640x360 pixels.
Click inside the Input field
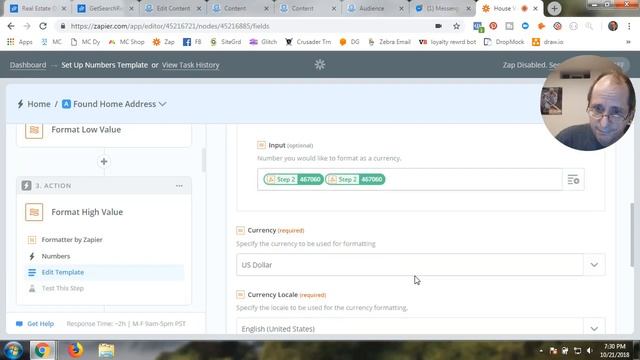(410, 180)
